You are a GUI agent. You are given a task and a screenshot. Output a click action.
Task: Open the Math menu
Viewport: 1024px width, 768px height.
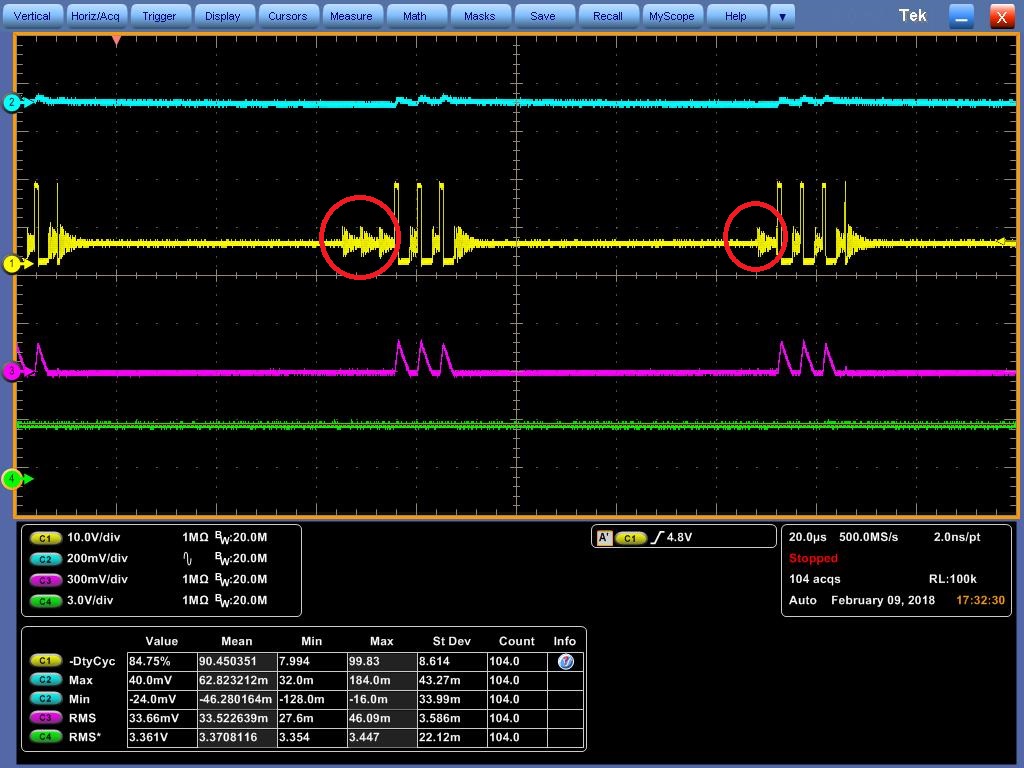(415, 16)
